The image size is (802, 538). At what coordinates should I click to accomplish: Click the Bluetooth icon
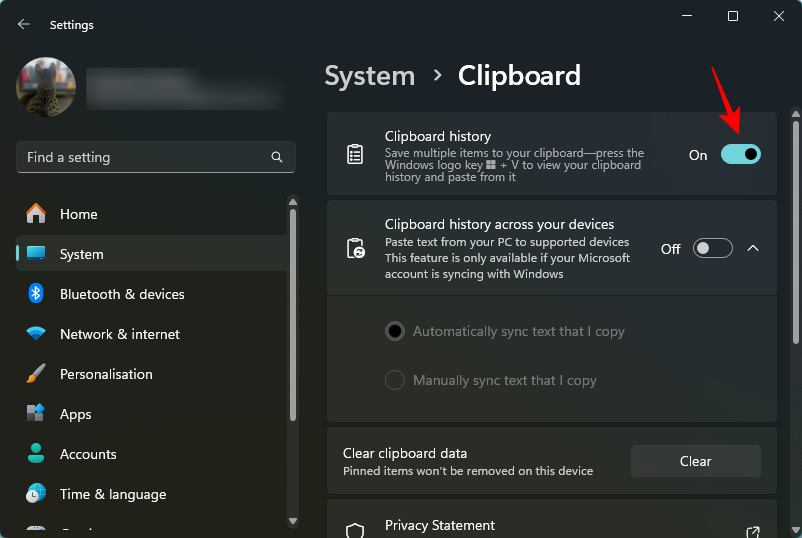(x=36, y=294)
